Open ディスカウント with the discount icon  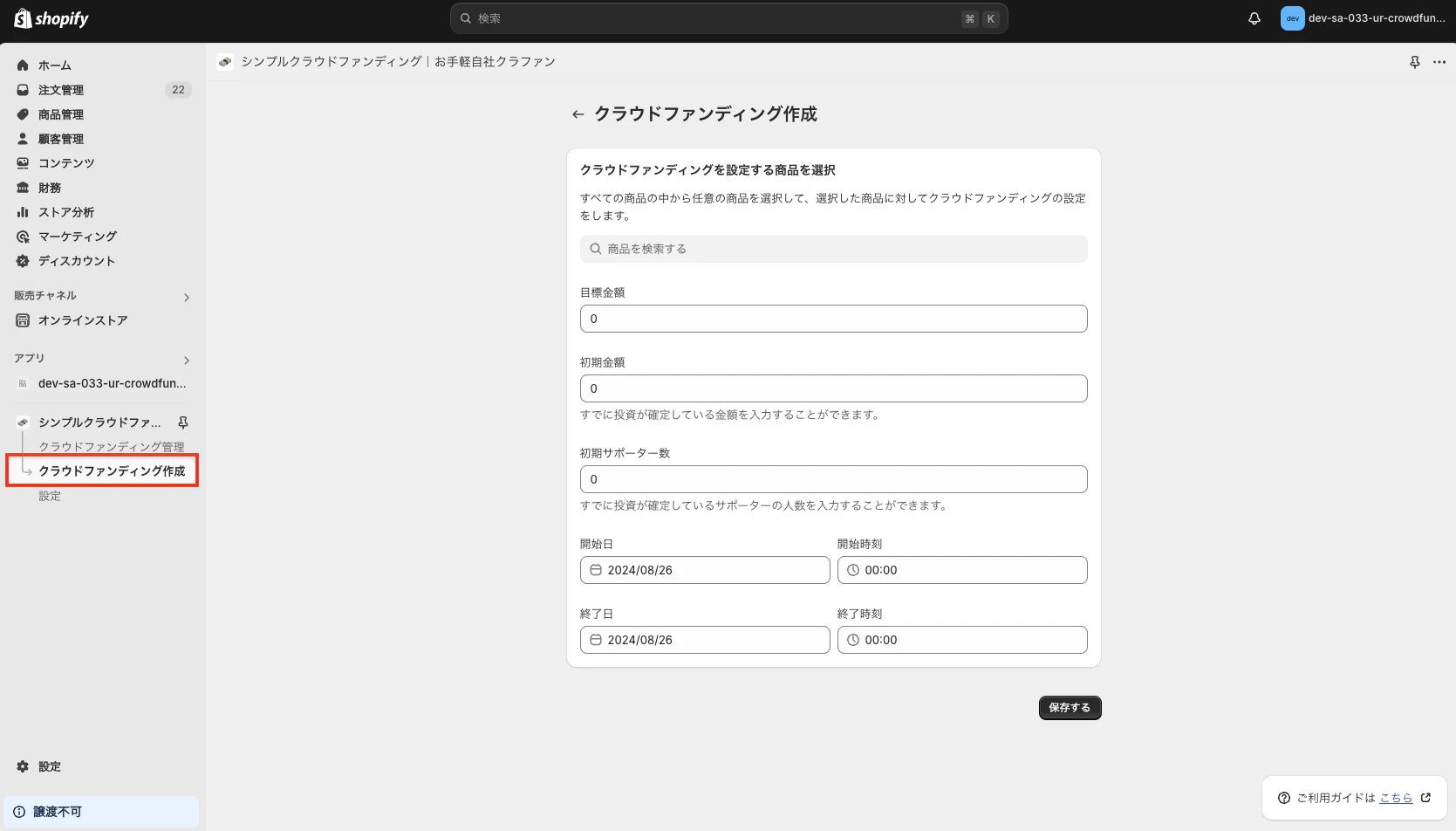click(23, 260)
